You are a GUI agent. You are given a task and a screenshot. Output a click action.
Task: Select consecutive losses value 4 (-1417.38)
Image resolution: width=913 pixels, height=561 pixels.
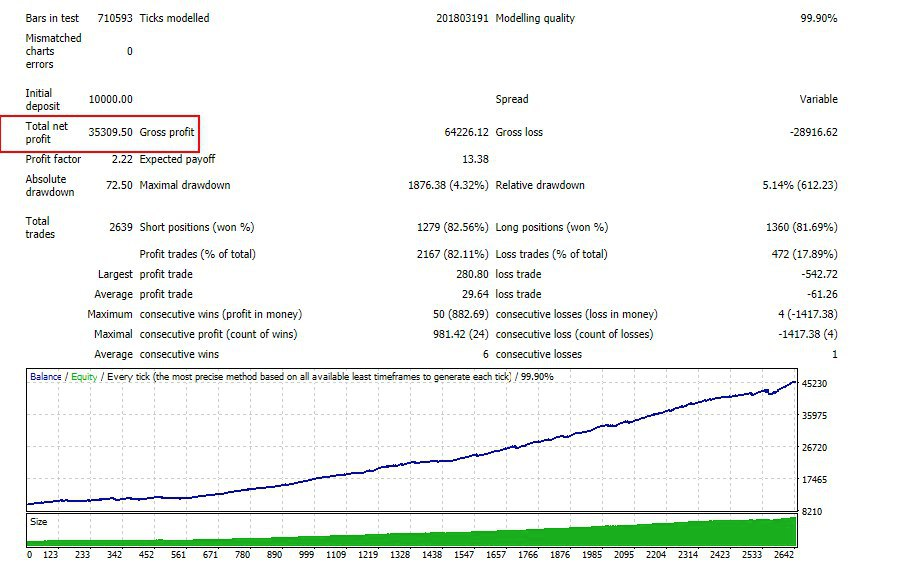[x=808, y=314]
